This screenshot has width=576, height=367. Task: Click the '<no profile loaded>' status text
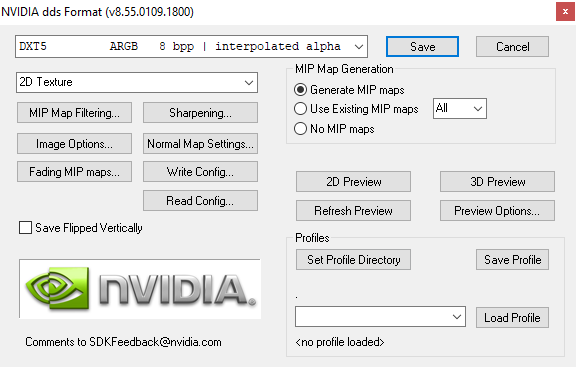pyautogui.click(x=340, y=342)
